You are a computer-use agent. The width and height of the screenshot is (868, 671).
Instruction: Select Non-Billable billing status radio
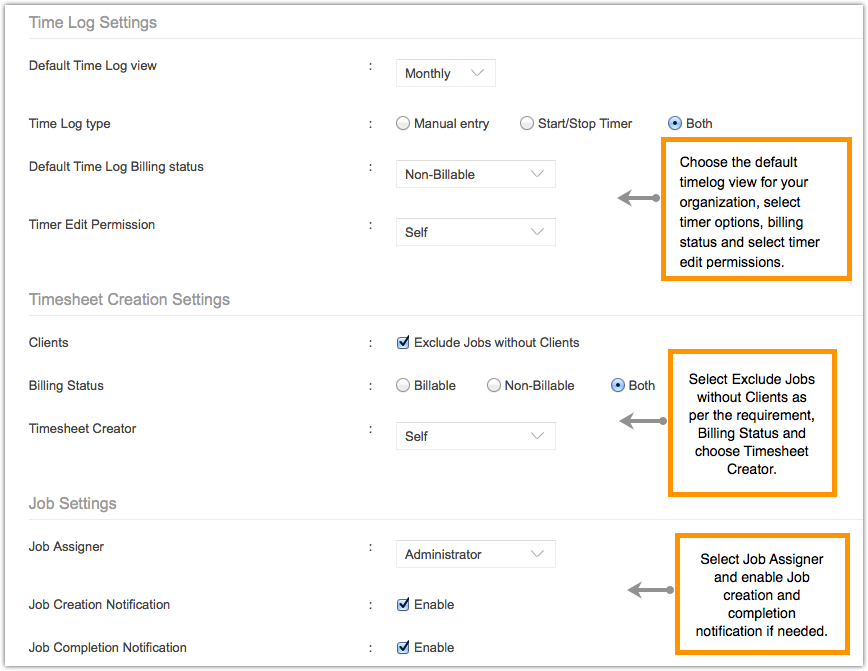(x=494, y=386)
